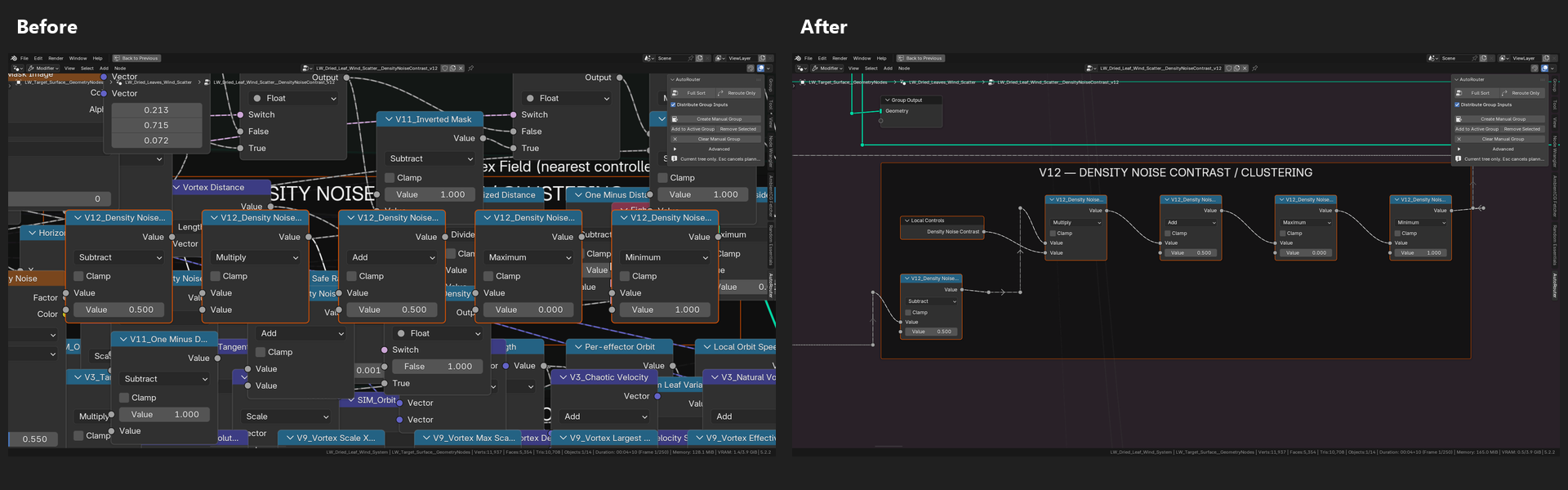1568x490 pixels.
Task: Click Remove Selected in the Before AutoRouter panel
Action: pyautogui.click(x=737, y=129)
